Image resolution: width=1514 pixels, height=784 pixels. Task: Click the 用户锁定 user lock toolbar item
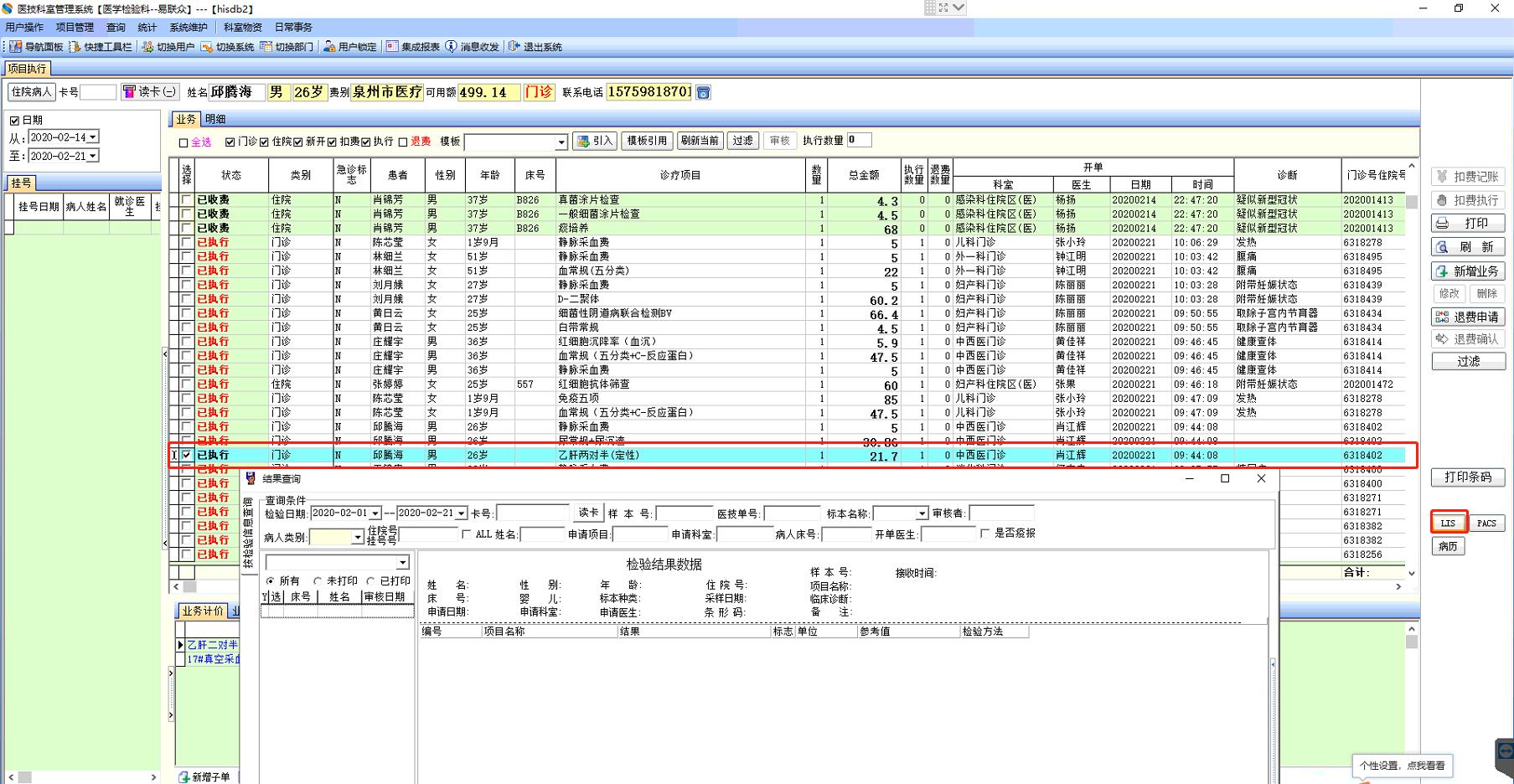click(350, 47)
